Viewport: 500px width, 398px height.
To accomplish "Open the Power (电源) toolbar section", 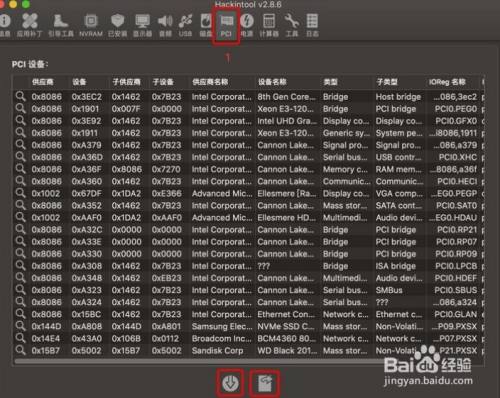I will 247,25.
